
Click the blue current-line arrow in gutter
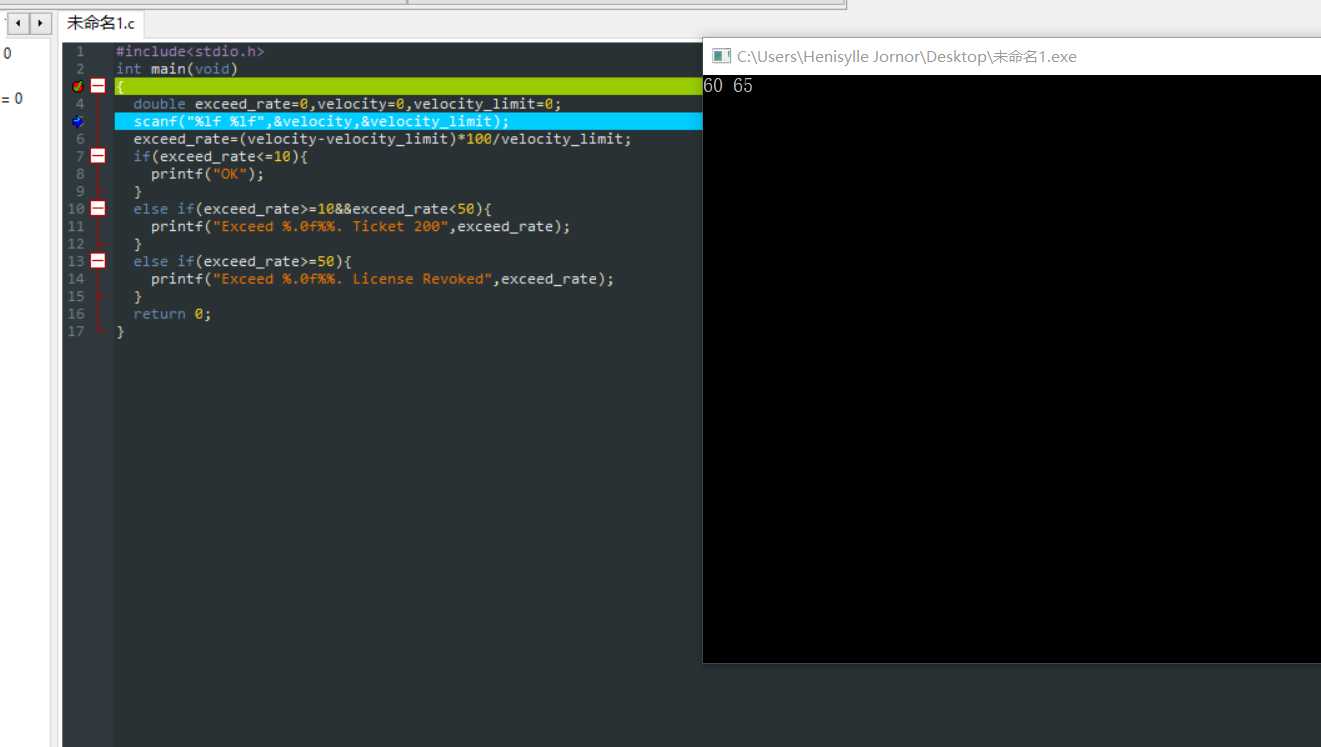pyautogui.click(x=78, y=121)
